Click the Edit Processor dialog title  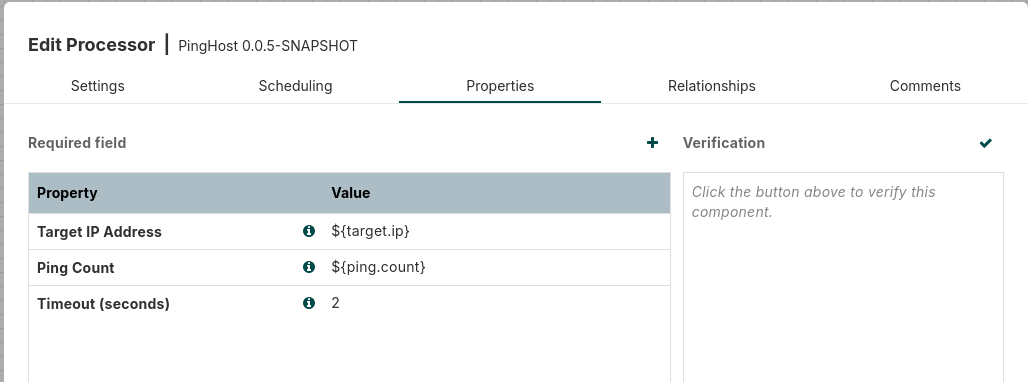(x=91, y=45)
